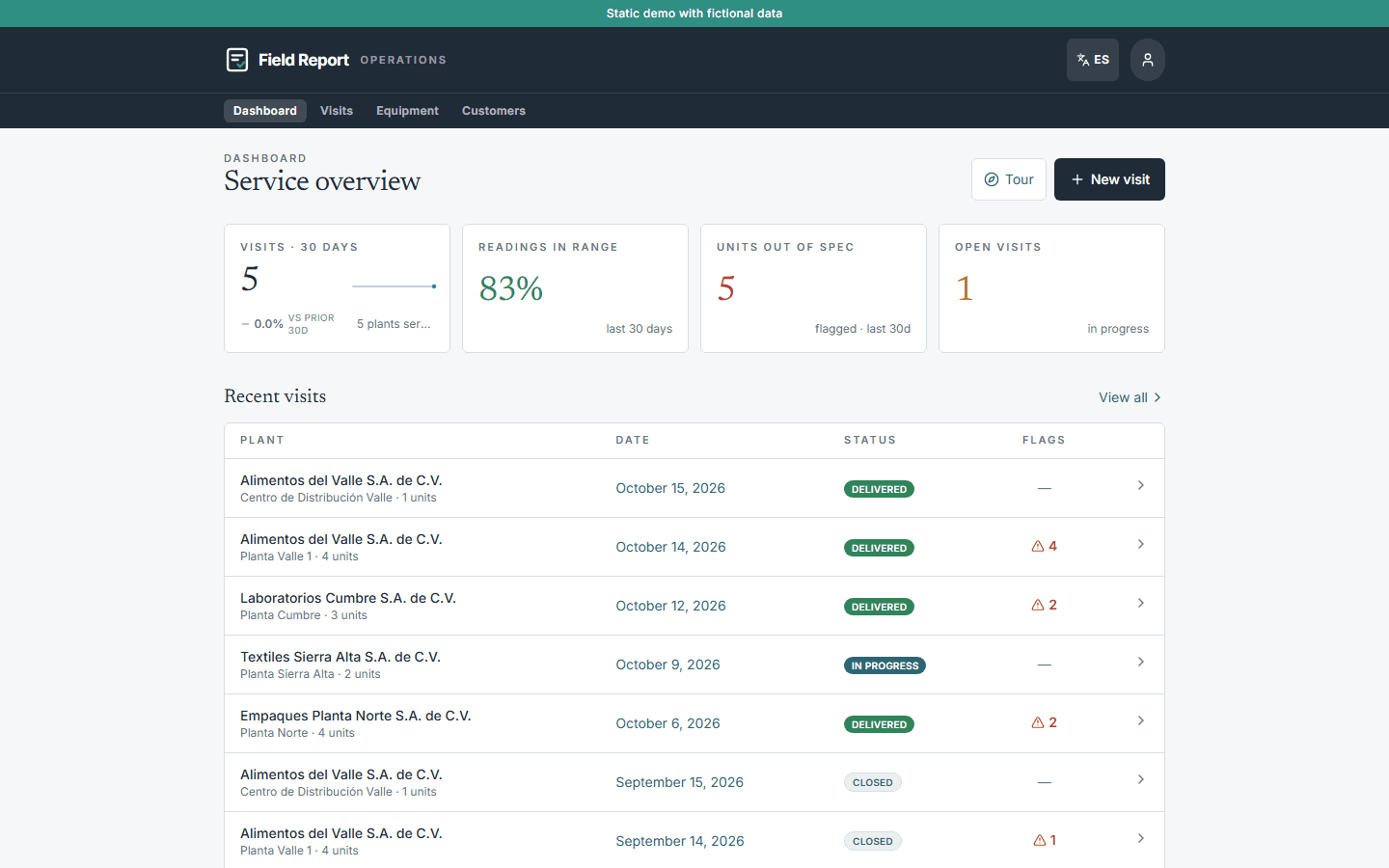Click DELIVERED badge for October 15, 2026
Viewport: 1389px width, 868px height.
pyautogui.click(x=879, y=489)
